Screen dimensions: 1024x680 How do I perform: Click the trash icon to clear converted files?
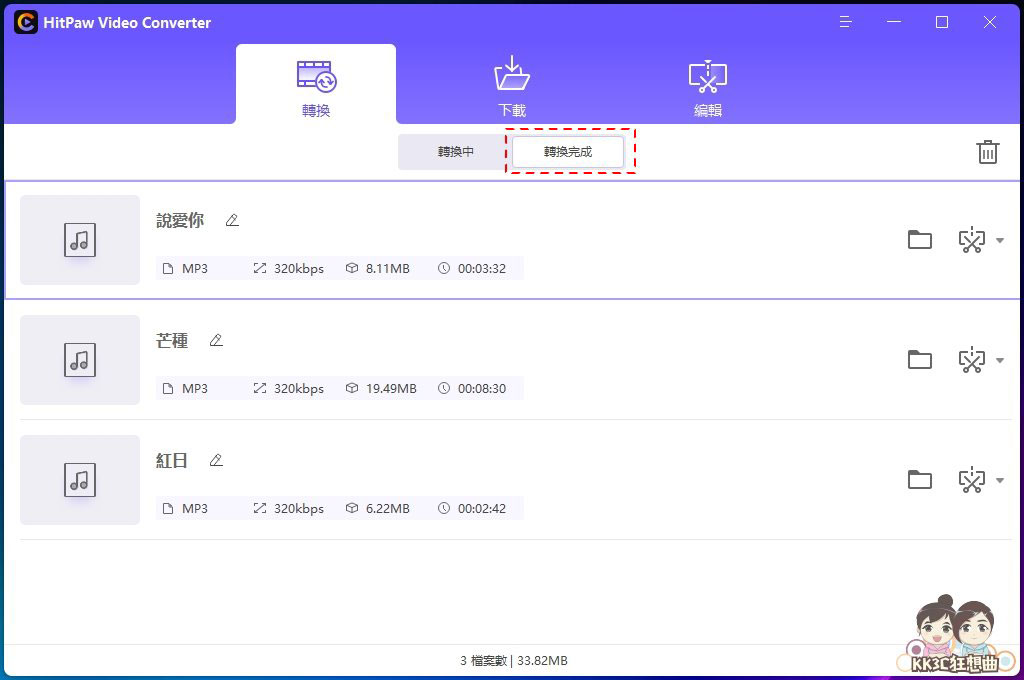point(988,152)
